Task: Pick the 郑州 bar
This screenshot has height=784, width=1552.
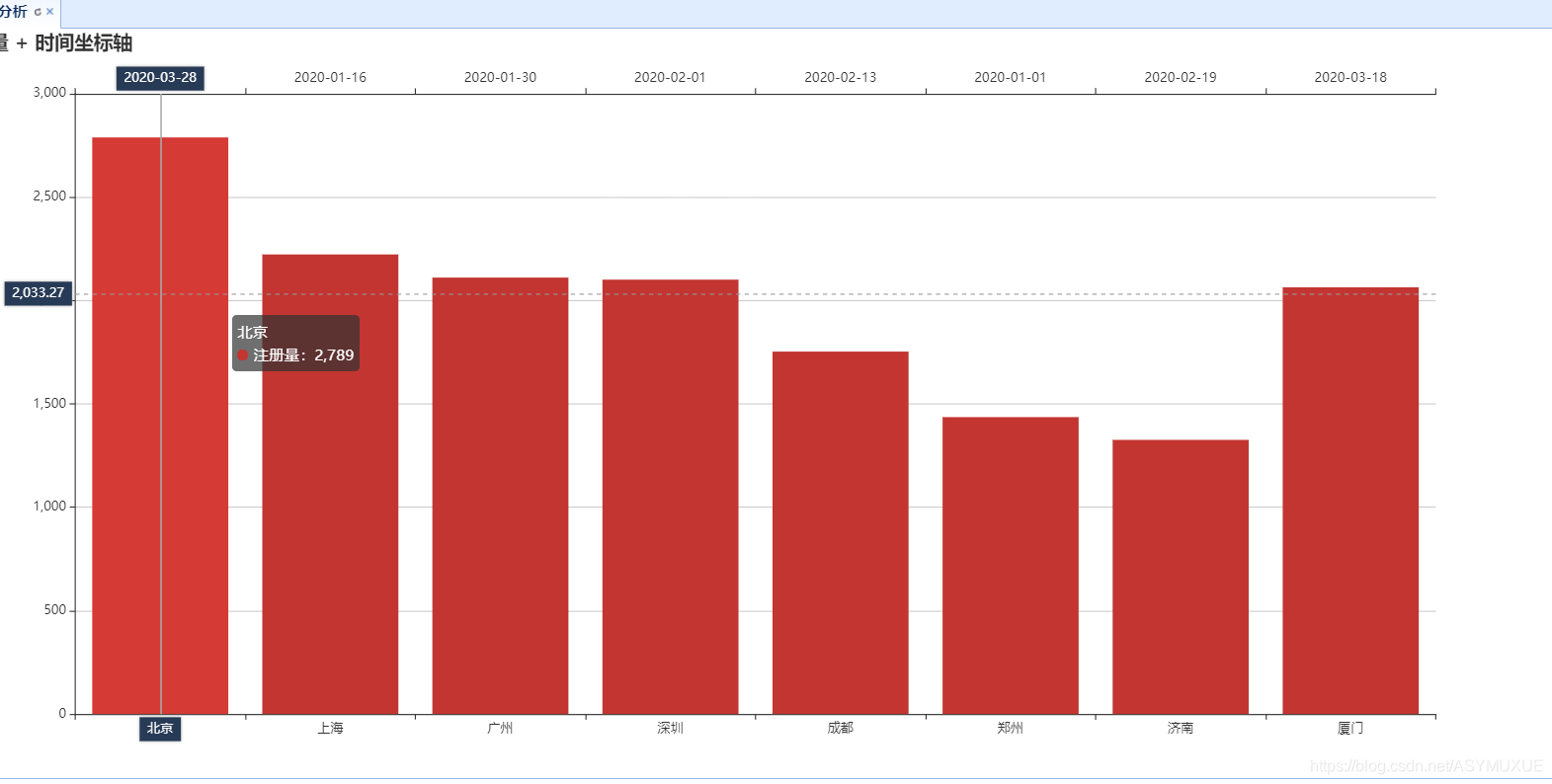Action: (x=1010, y=566)
